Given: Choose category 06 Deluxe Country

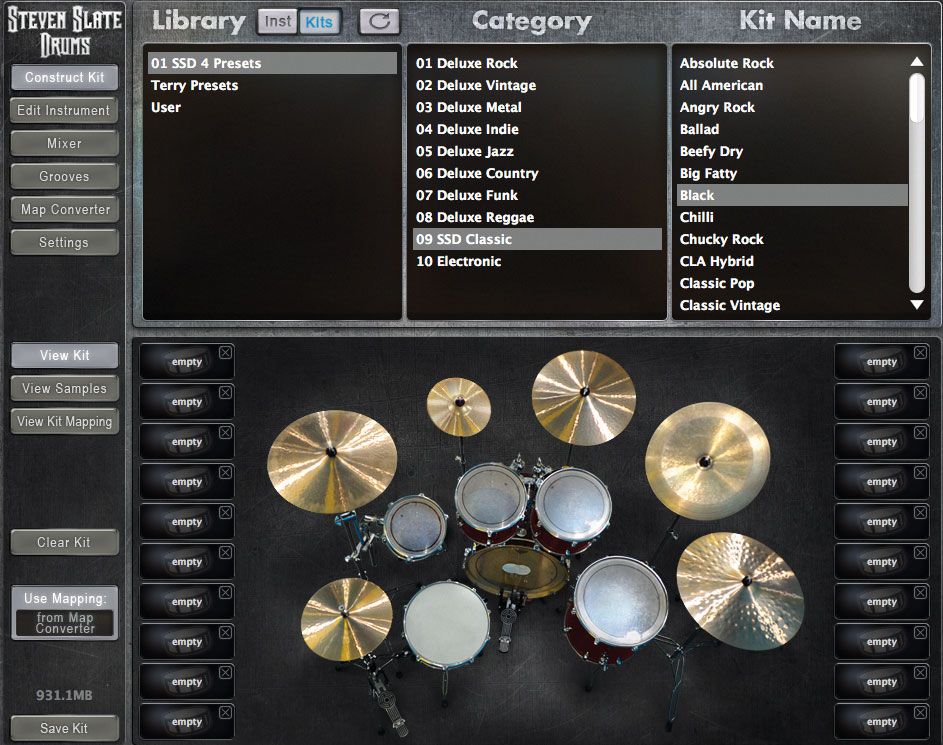Looking at the screenshot, I should [x=538, y=173].
